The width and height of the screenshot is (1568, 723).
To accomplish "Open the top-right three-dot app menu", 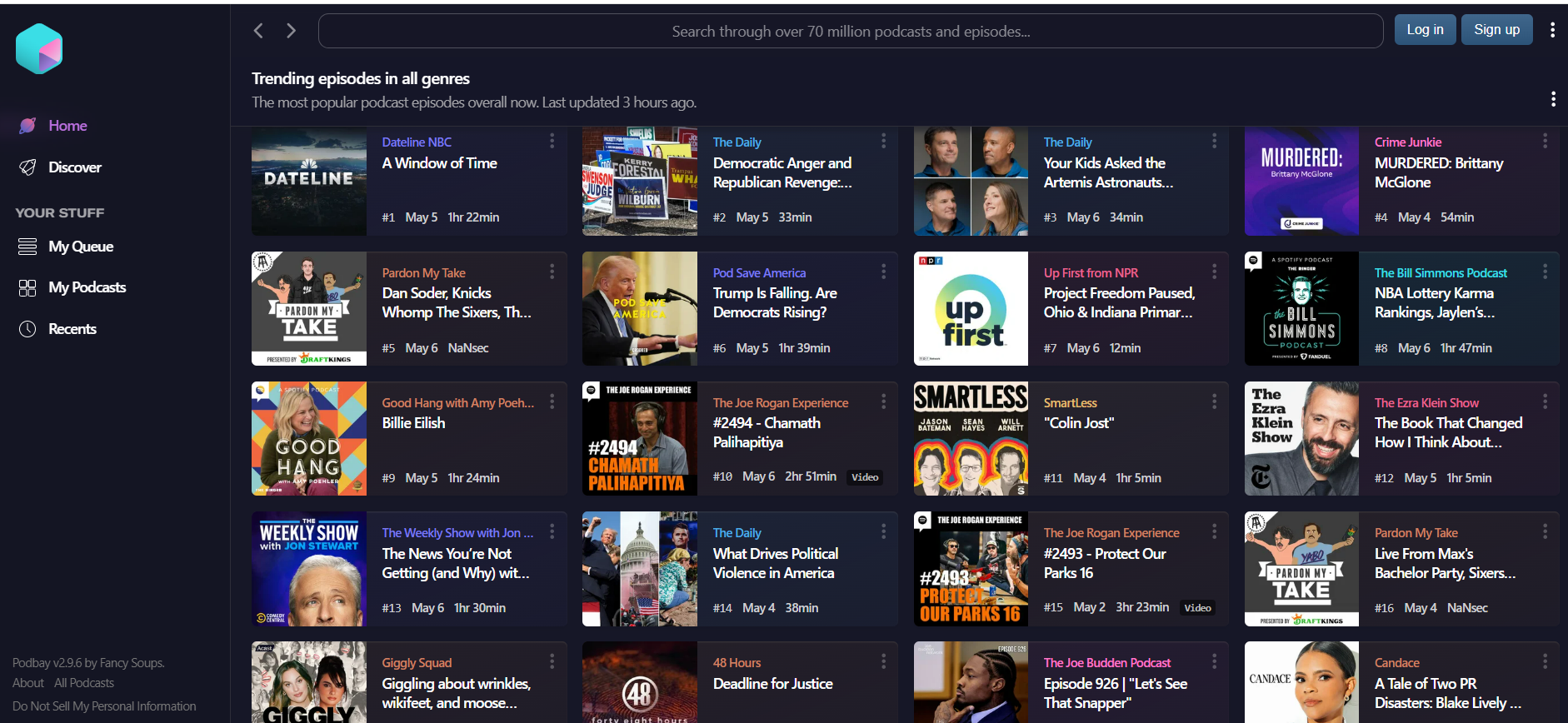I will coord(1552,30).
